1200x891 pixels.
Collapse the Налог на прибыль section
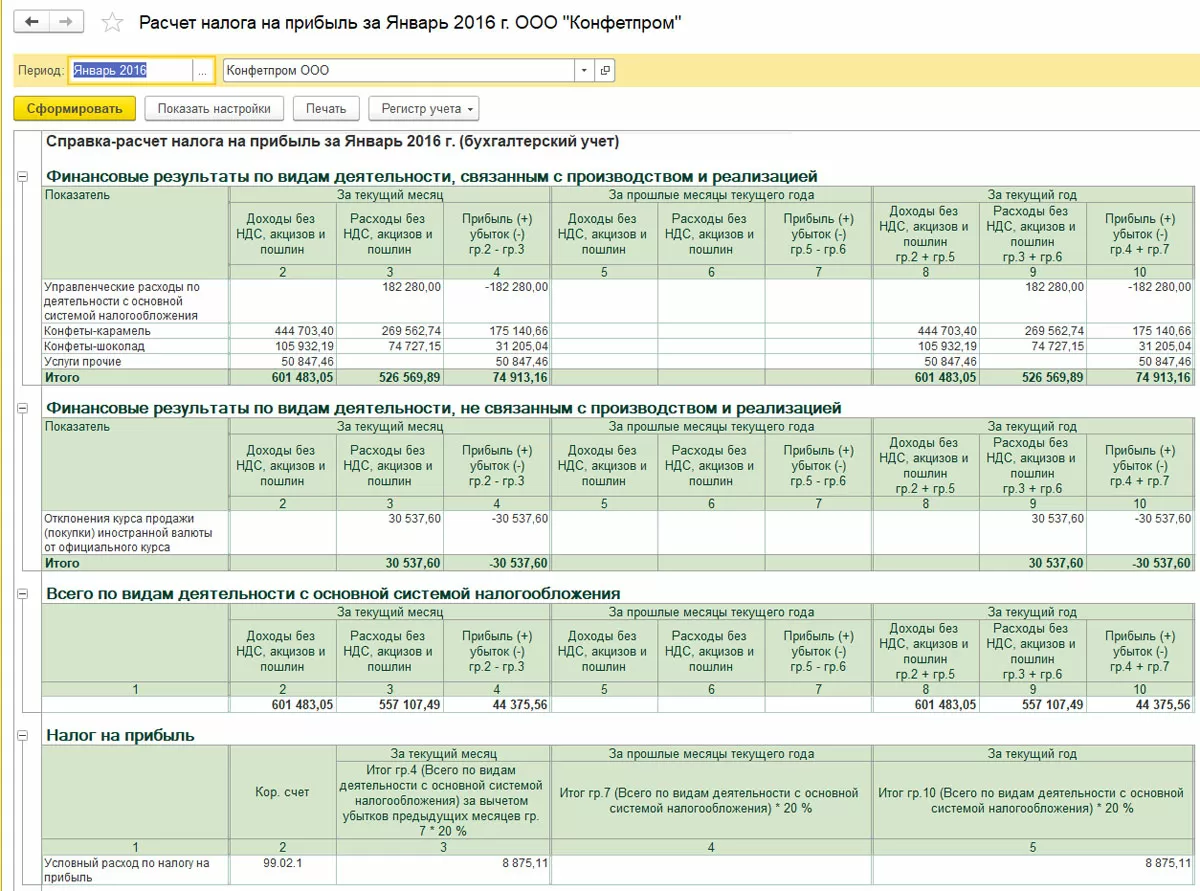tap(22, 736)
